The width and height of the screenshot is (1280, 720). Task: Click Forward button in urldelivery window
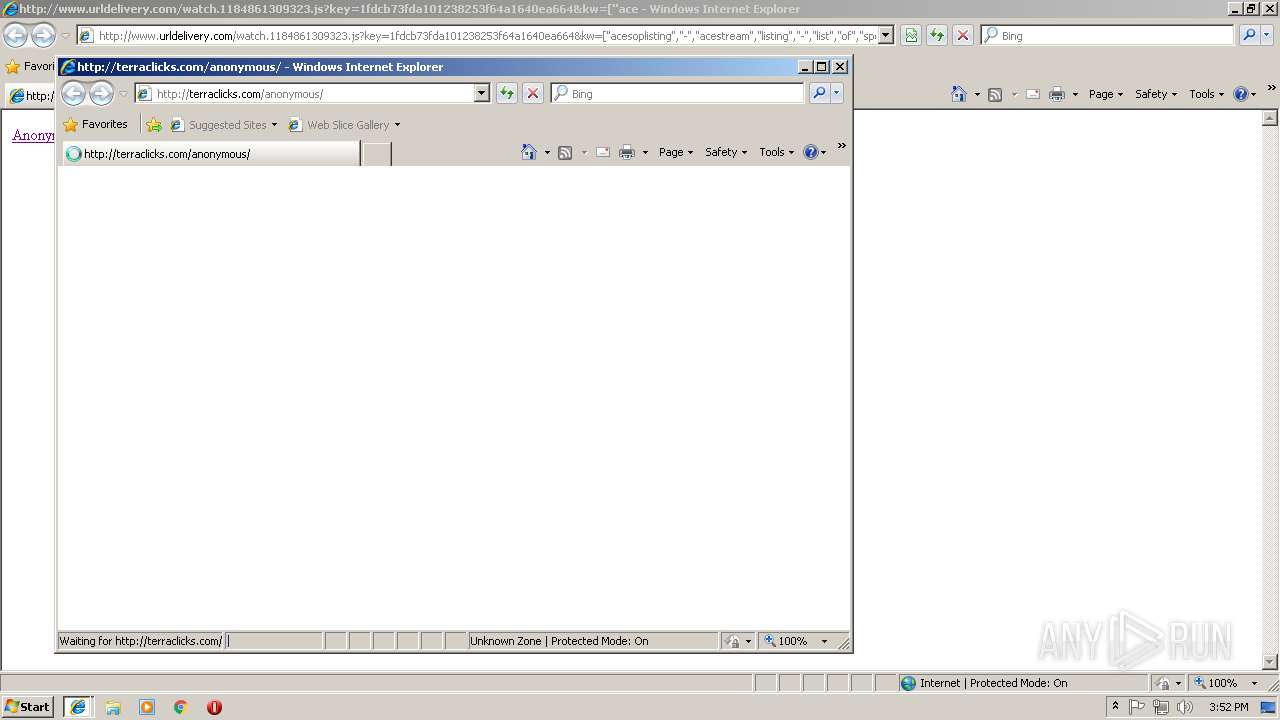(x=43, y=36)
